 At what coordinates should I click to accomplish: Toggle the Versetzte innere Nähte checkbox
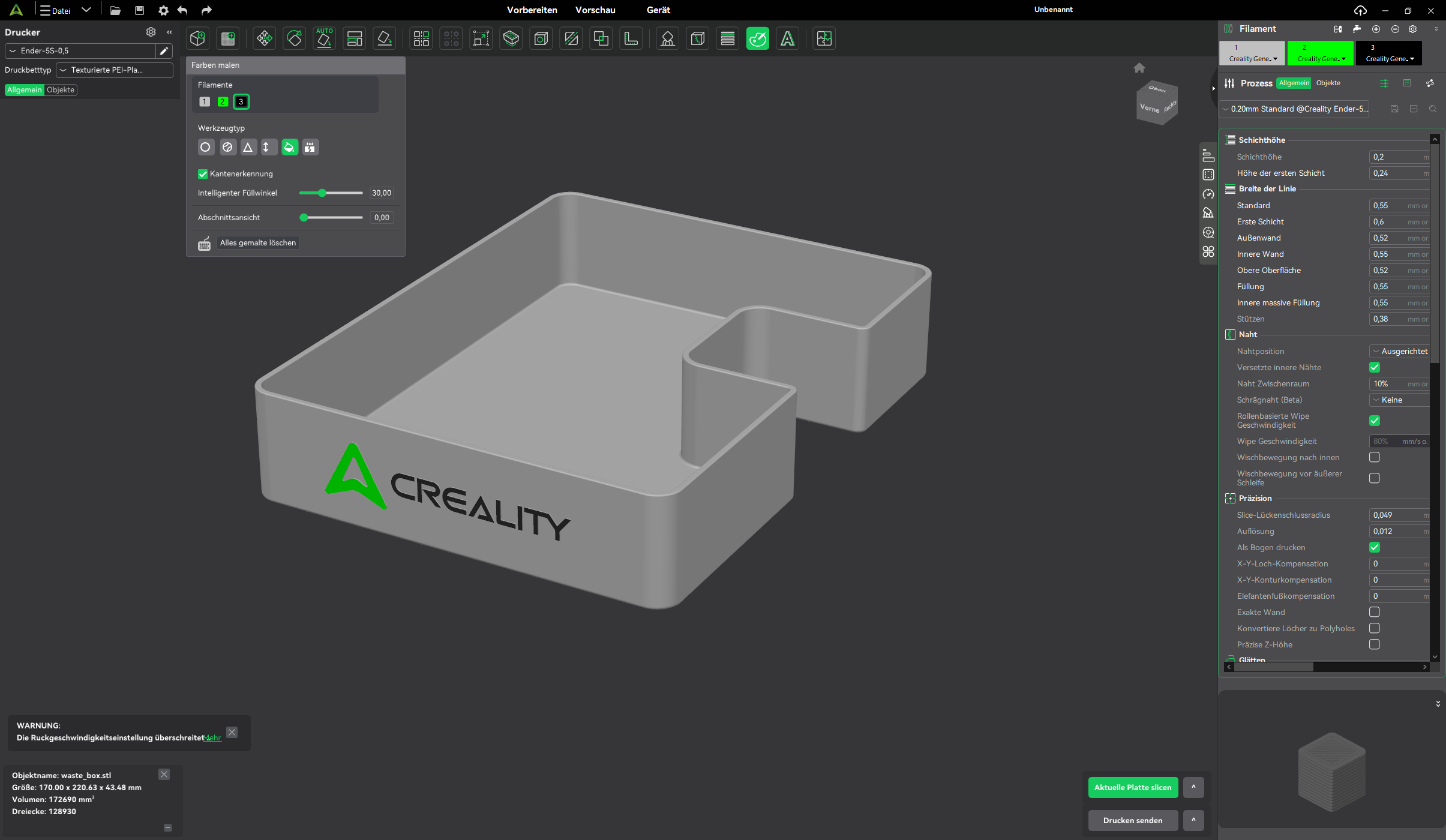(1374, 367)
